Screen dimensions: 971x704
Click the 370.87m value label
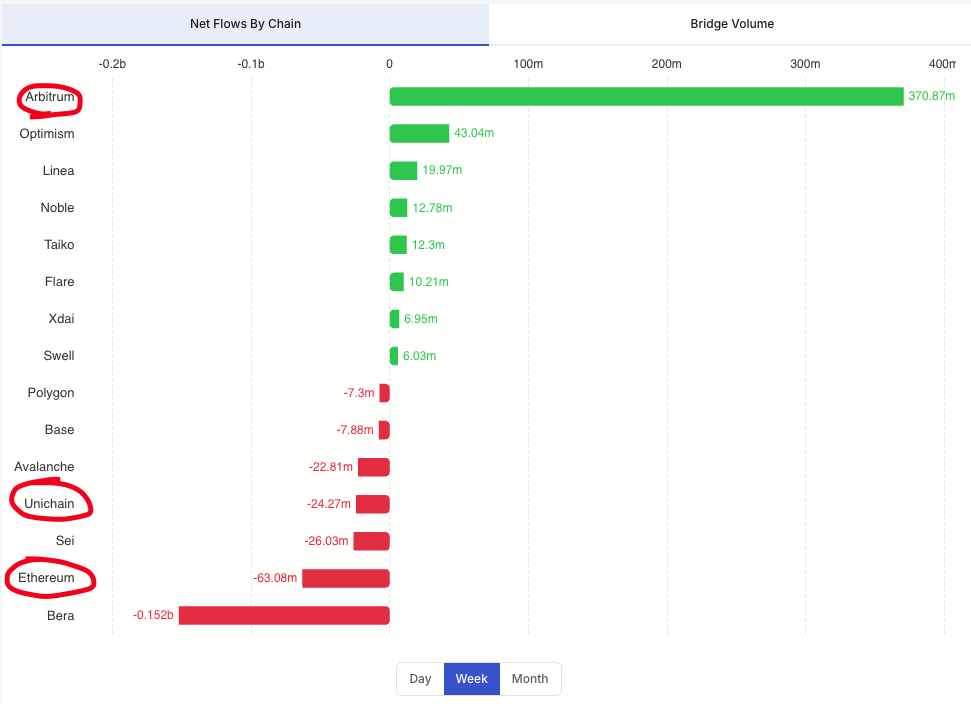[931, 96]
